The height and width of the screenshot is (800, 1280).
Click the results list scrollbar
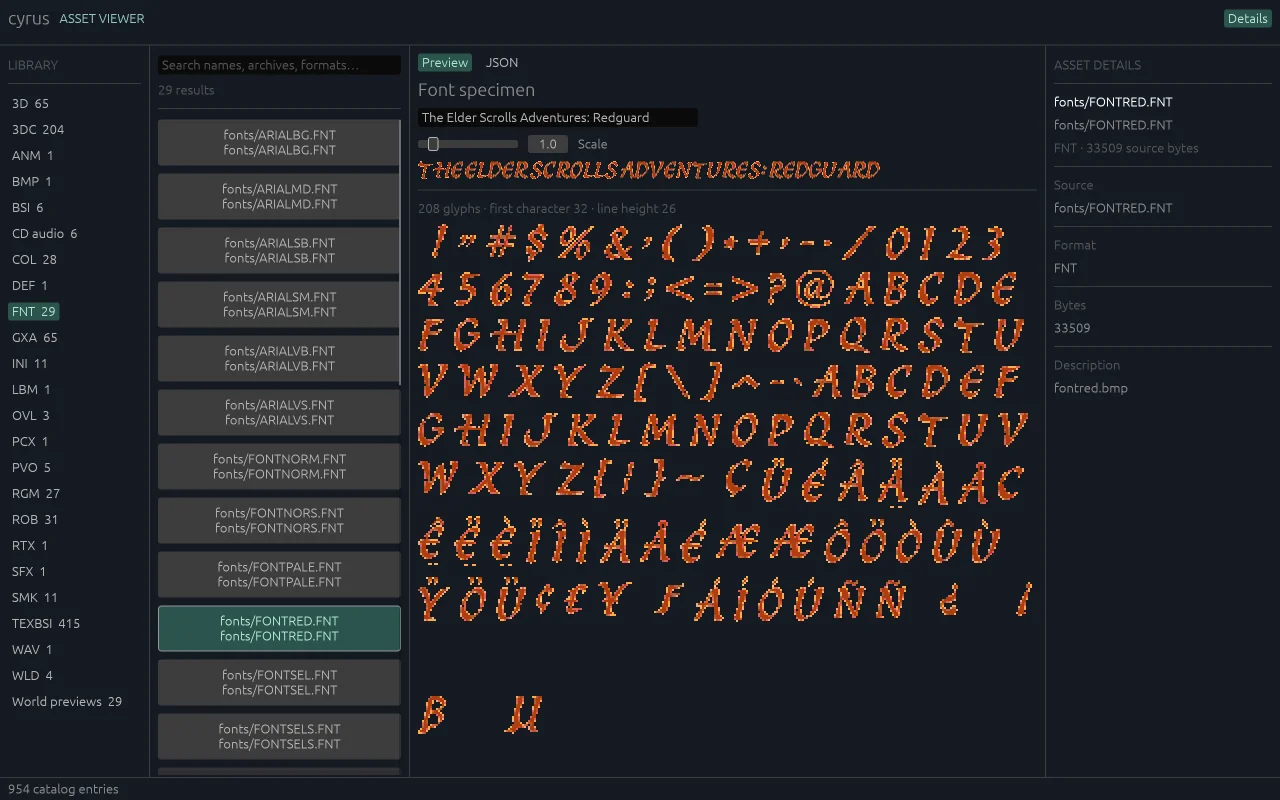400,251
